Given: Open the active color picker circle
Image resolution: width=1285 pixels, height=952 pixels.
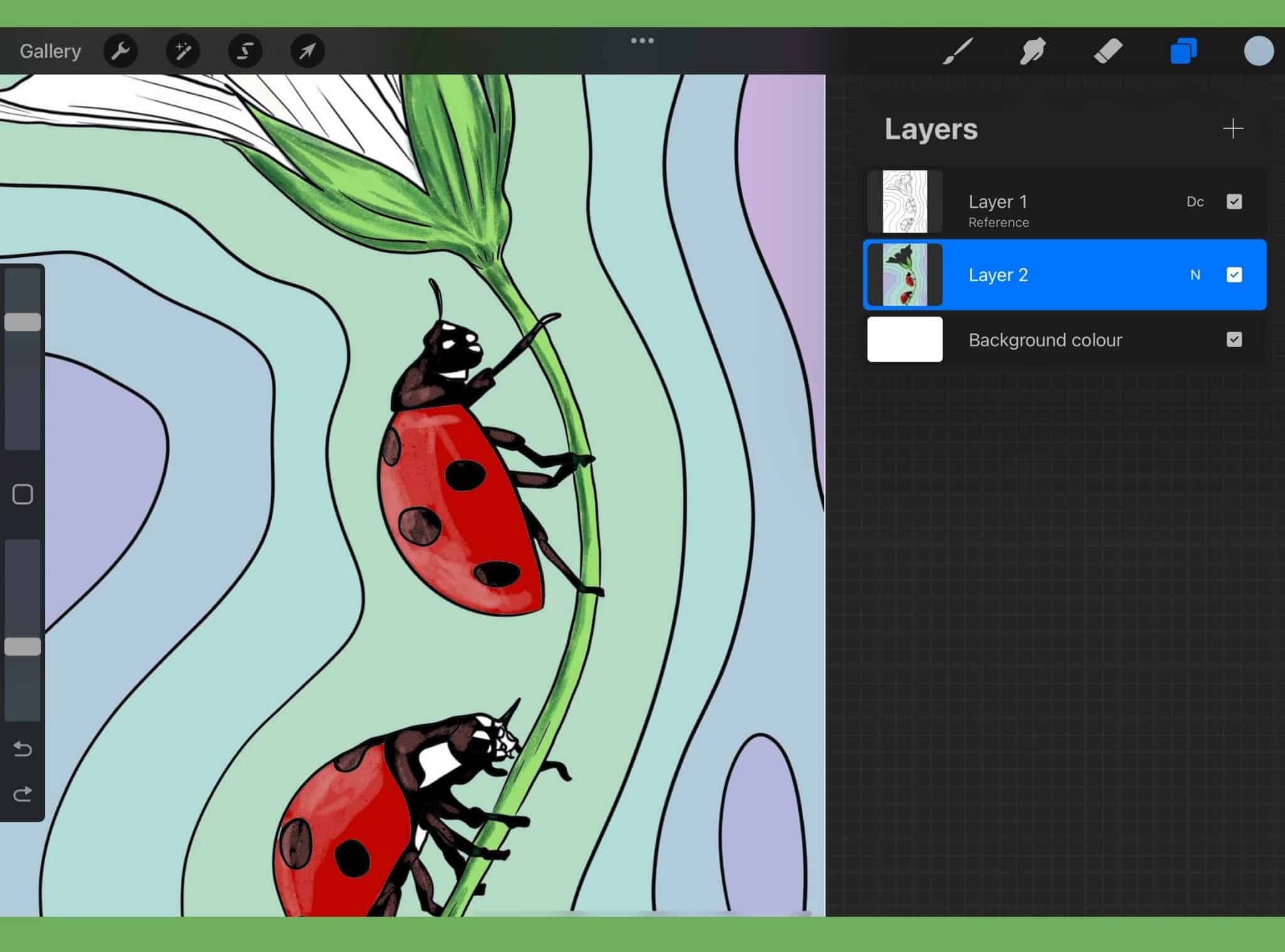Looking at the screenshot, I should [1259, 51].
